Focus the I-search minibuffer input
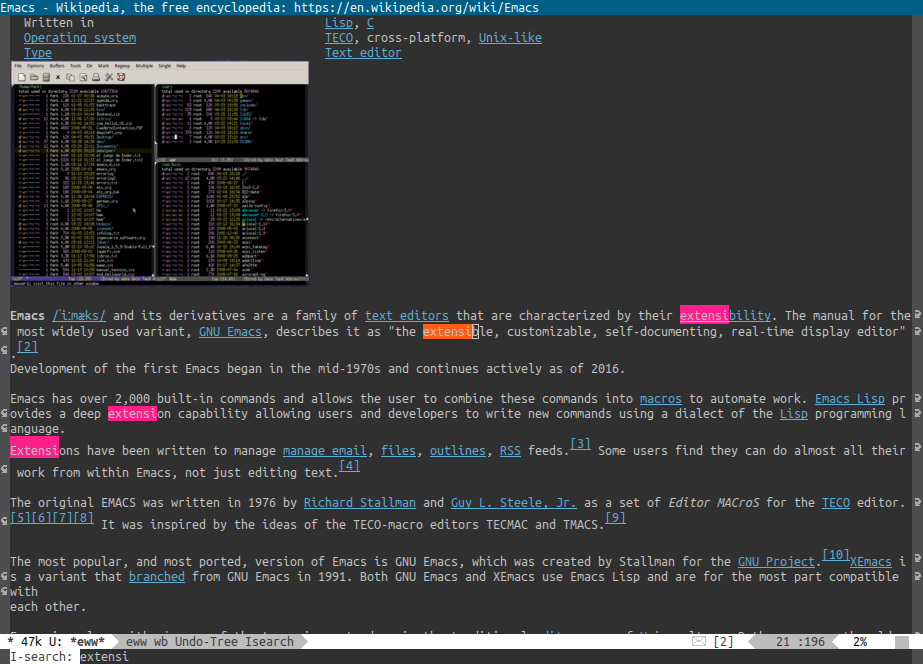 pyautogui.click(x=400, y=656)
